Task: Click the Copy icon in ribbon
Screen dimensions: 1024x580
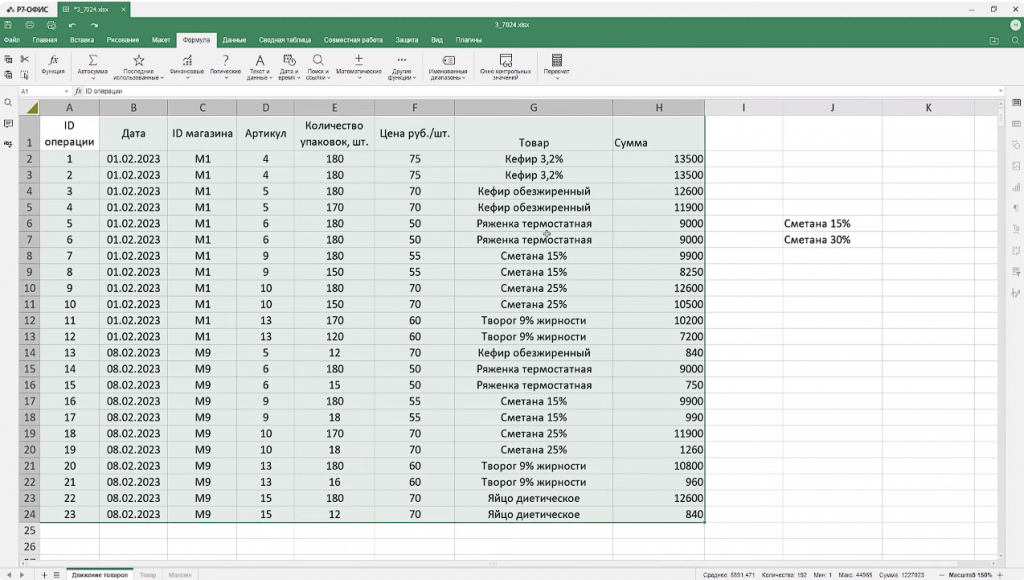Action: point(8,59)
